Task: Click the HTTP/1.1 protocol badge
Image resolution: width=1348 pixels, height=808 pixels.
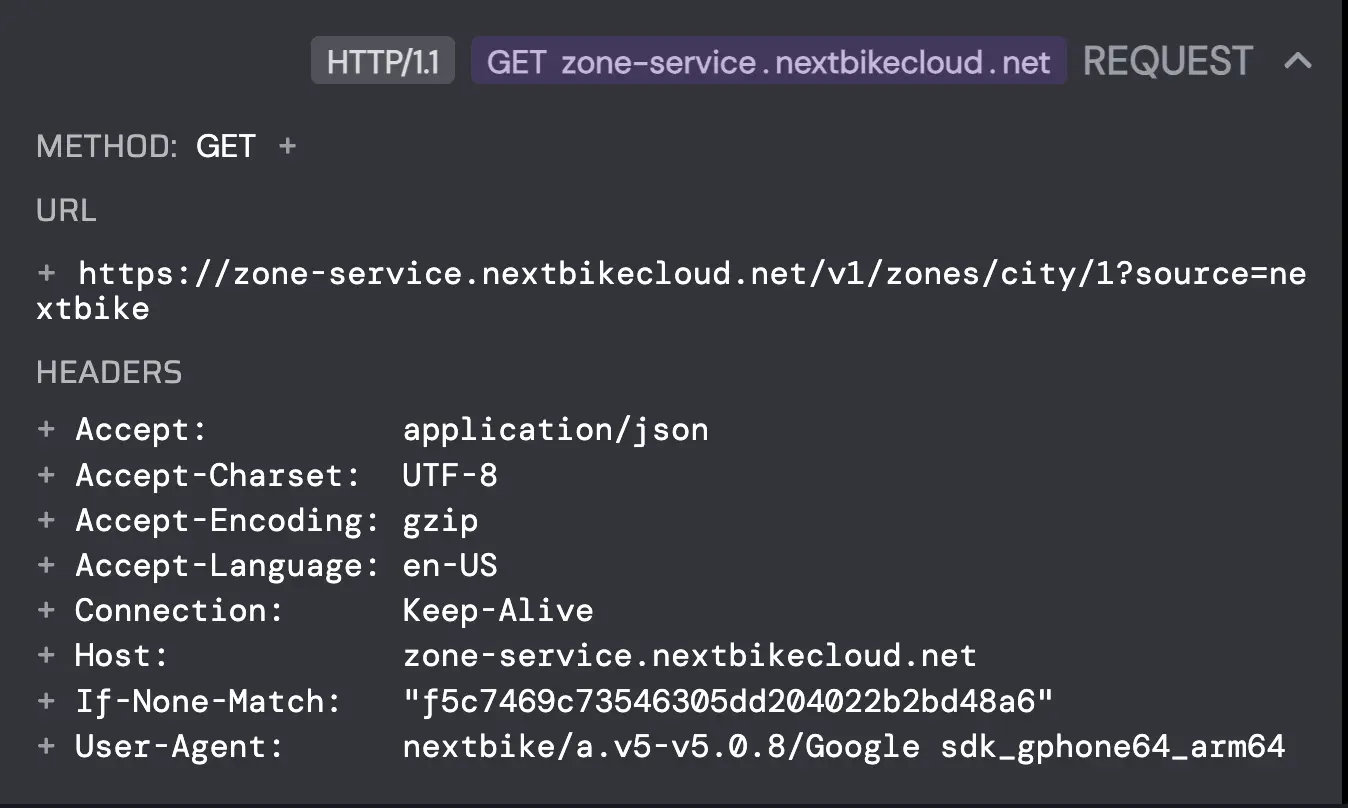Action: [383, 62]
